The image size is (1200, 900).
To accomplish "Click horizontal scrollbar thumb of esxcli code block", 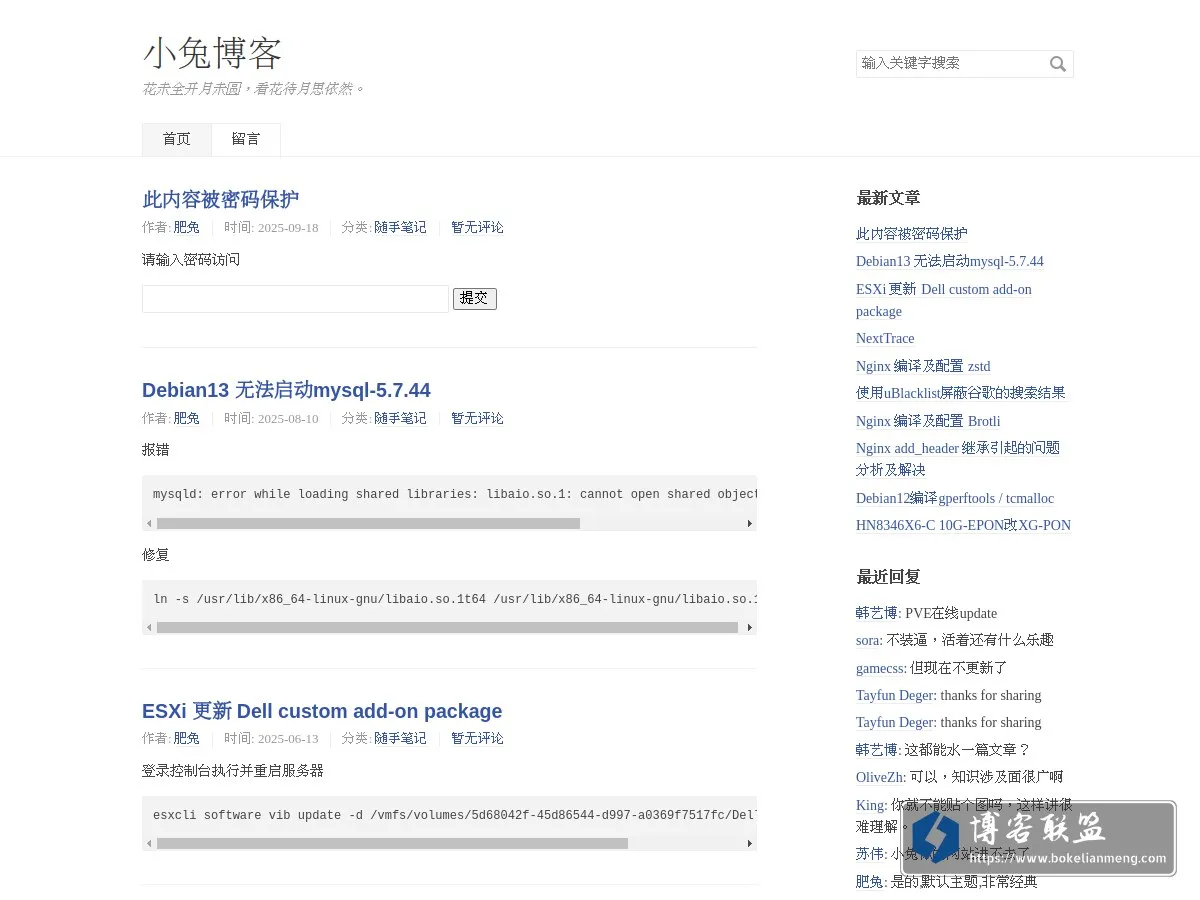I will (x=392, y=843).
